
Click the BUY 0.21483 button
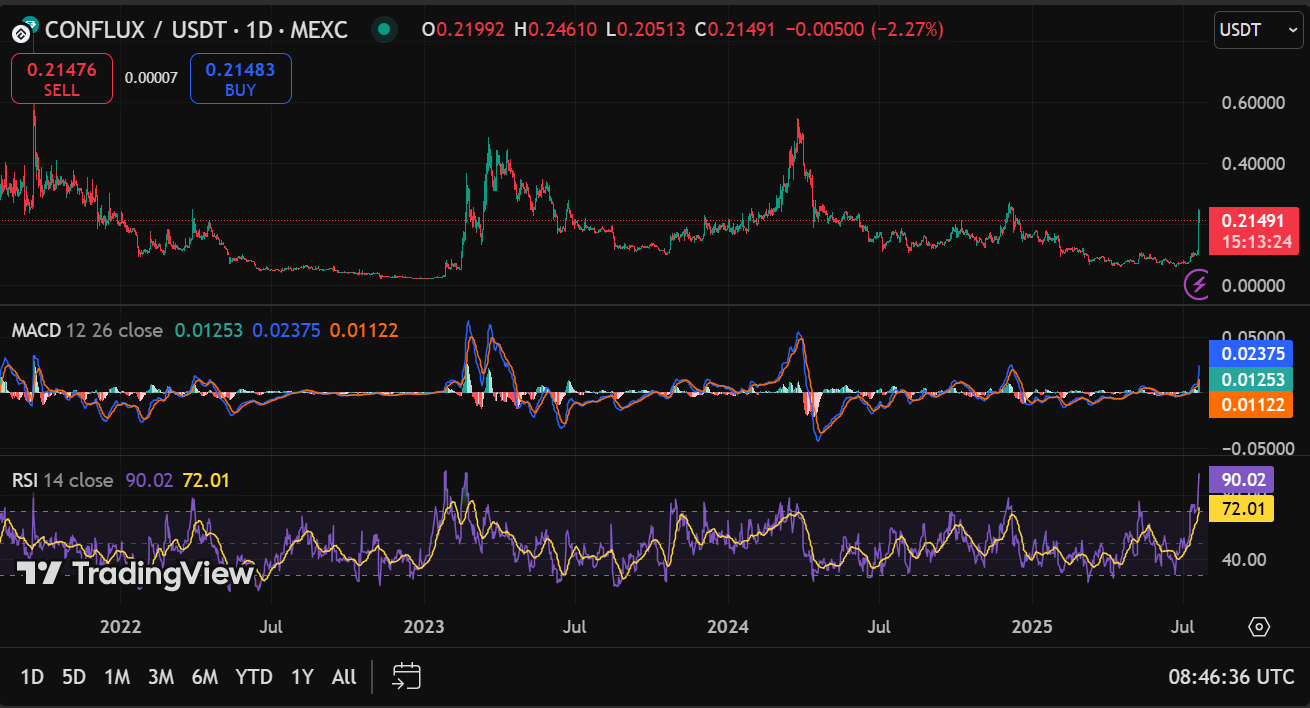click(x=240, y=79)
